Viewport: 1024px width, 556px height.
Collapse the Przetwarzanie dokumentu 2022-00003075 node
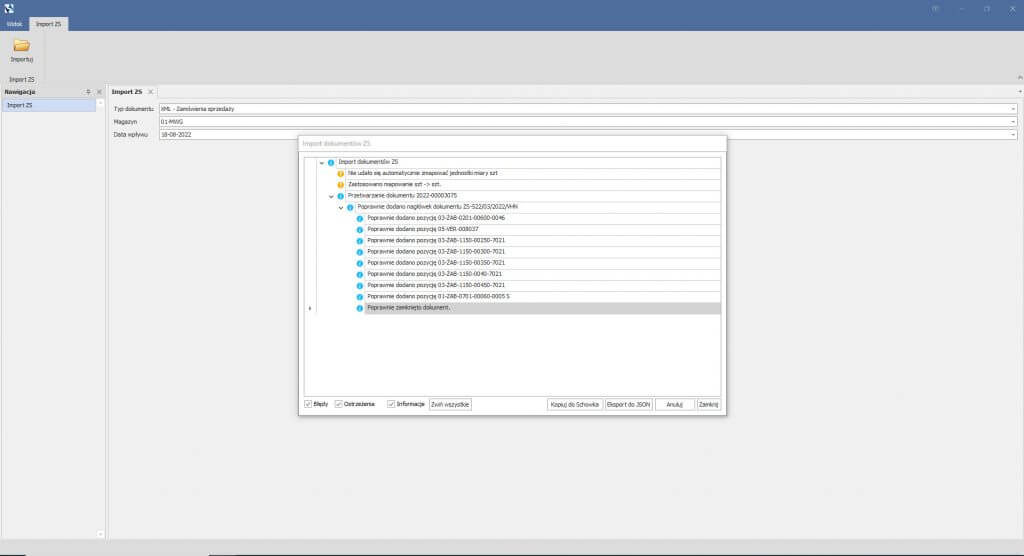tap(331, 196)
